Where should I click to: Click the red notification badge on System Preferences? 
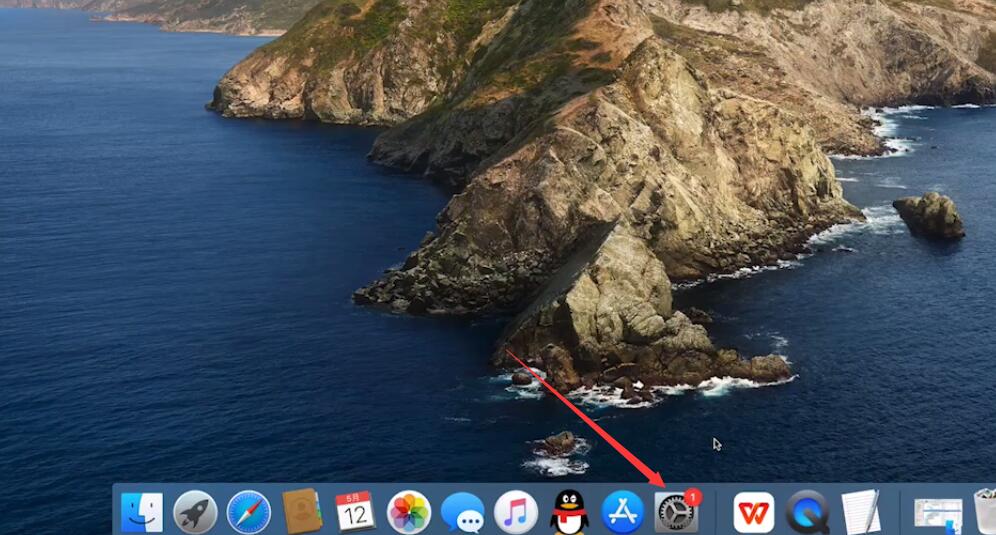pyautogui.click(x=693, y=497)
